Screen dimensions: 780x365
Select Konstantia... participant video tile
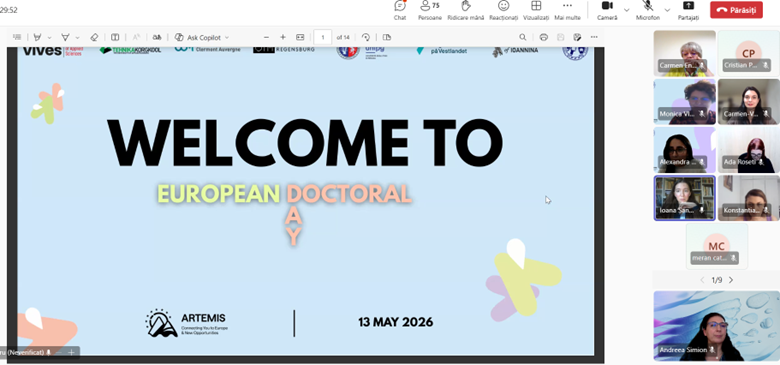pos(749,198)
